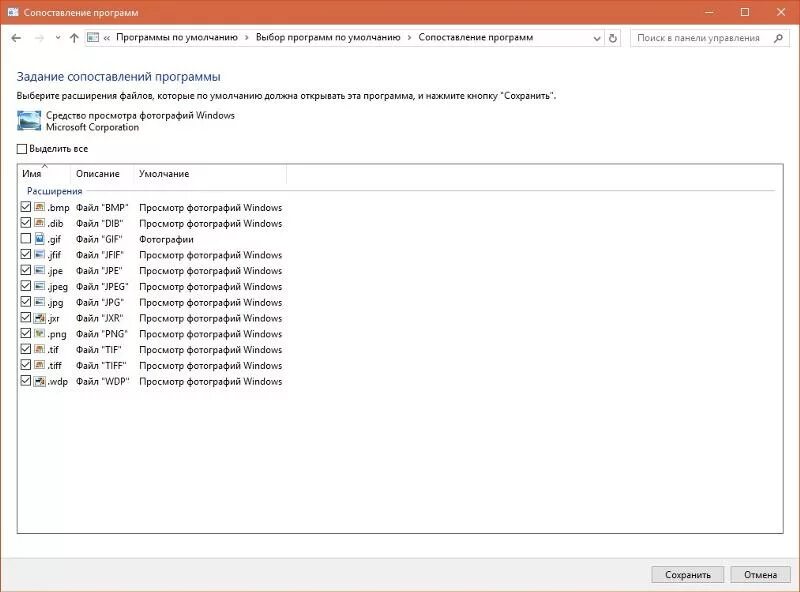The height and width of the screenshot is (592, 800).
Task: Open the recent locations dropdown arrow
Action: click(58, 38)
